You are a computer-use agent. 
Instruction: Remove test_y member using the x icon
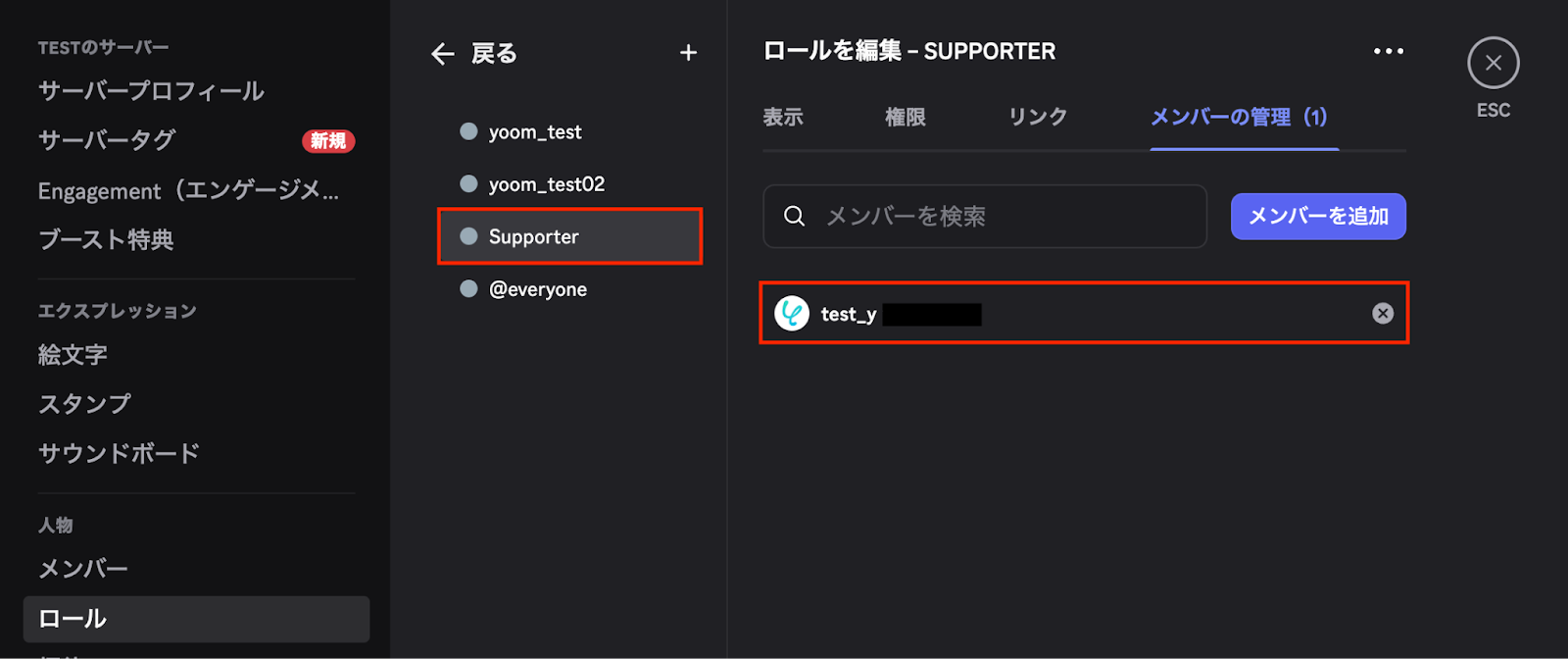pyautogui.click(x=1383, y=313)
